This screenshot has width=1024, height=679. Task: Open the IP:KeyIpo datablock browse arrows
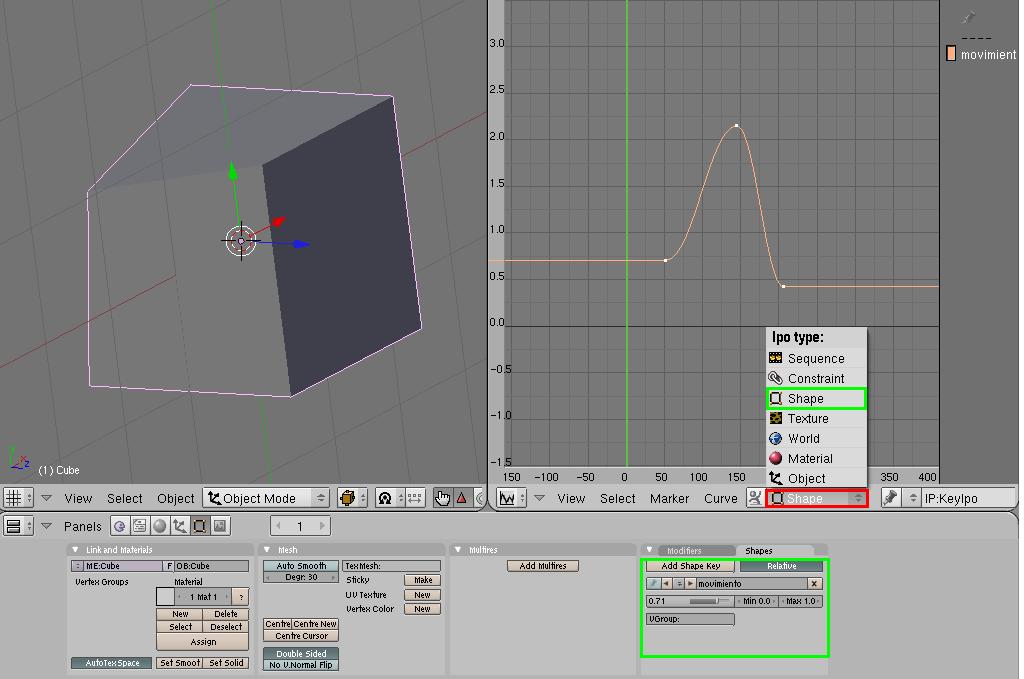tap(913, 498)
